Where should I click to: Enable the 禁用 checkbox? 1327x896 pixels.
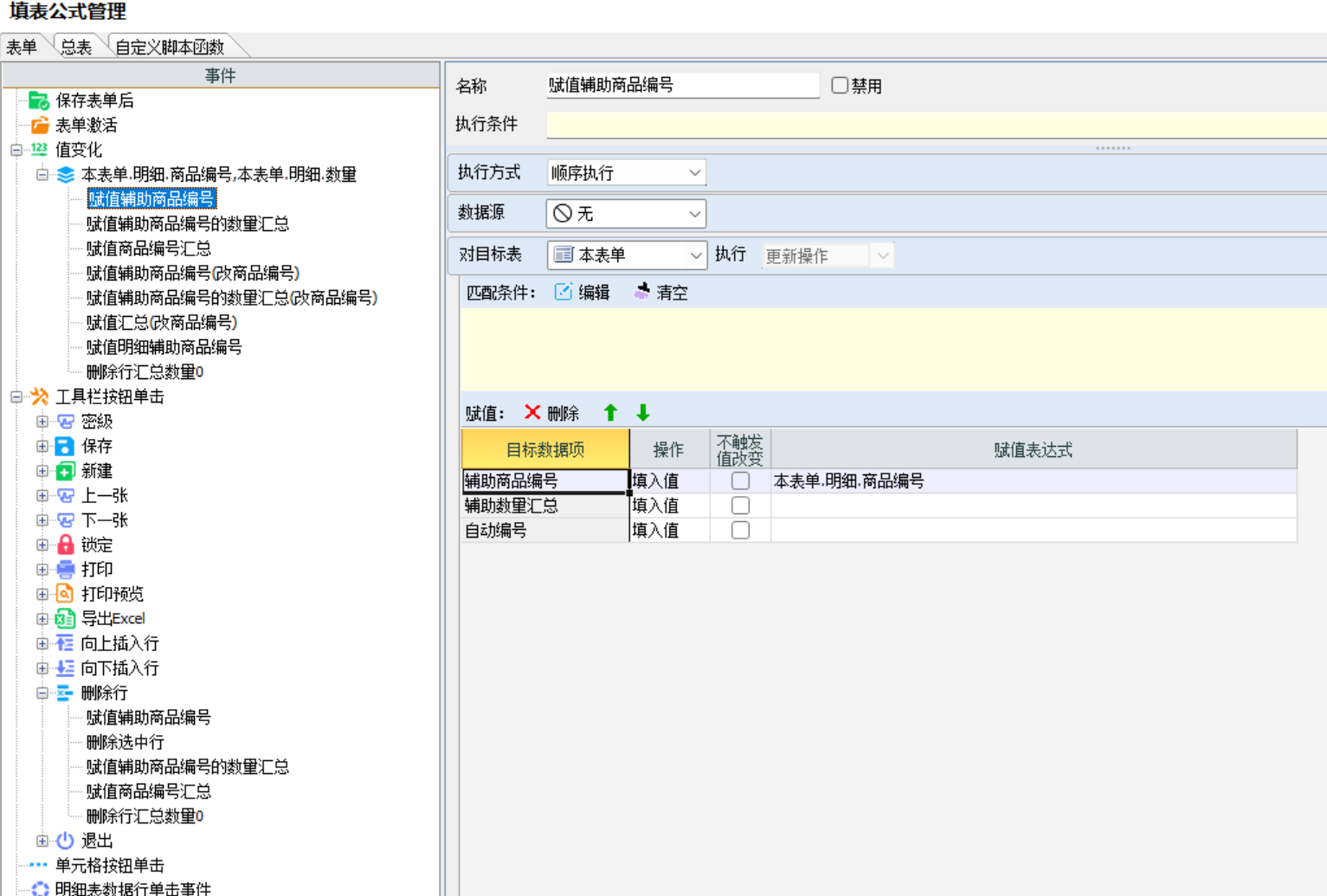click(839, 86)
